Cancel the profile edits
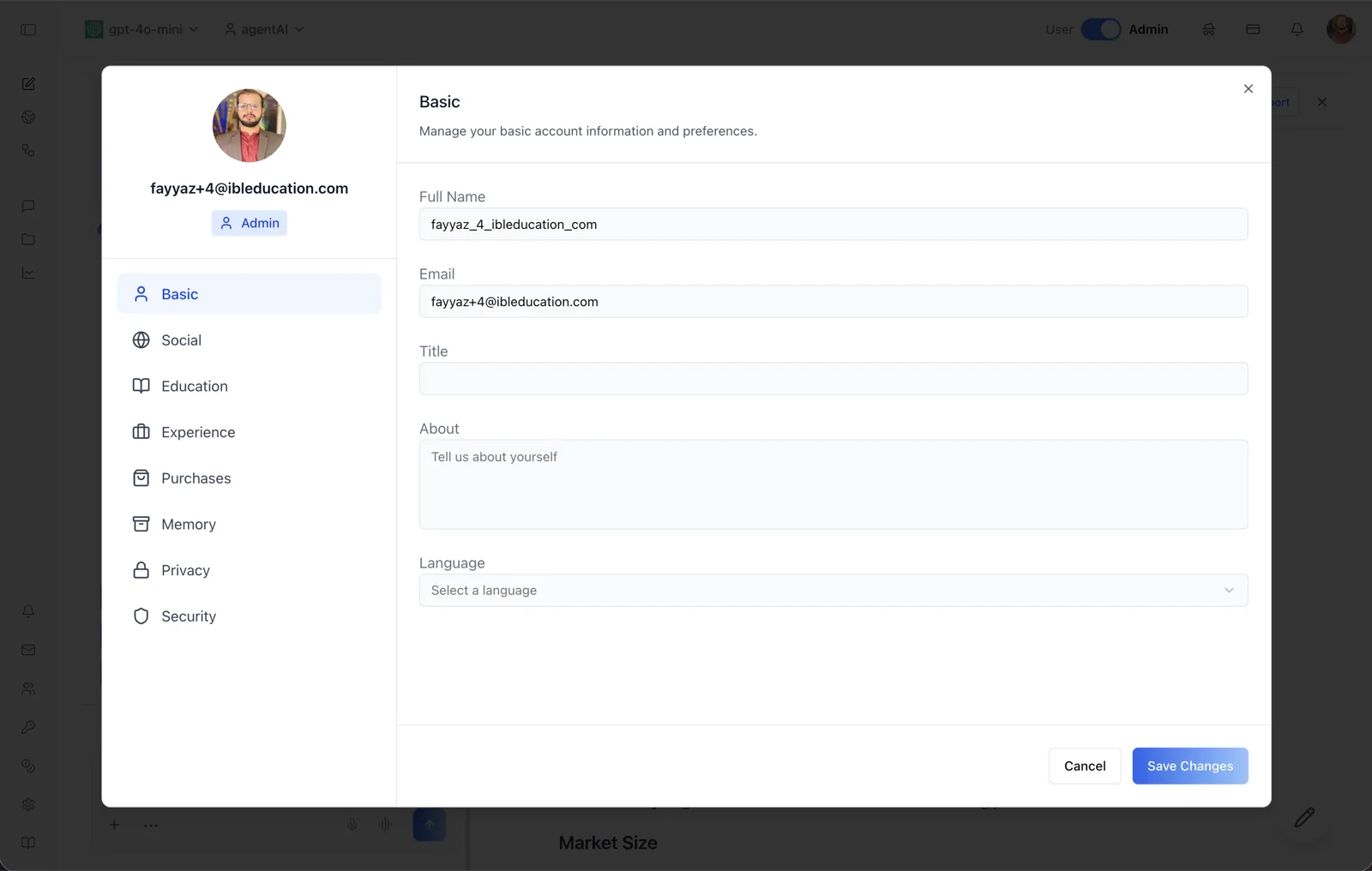1372x871 pixels. pyautogui.click(x=1085, y=766)
